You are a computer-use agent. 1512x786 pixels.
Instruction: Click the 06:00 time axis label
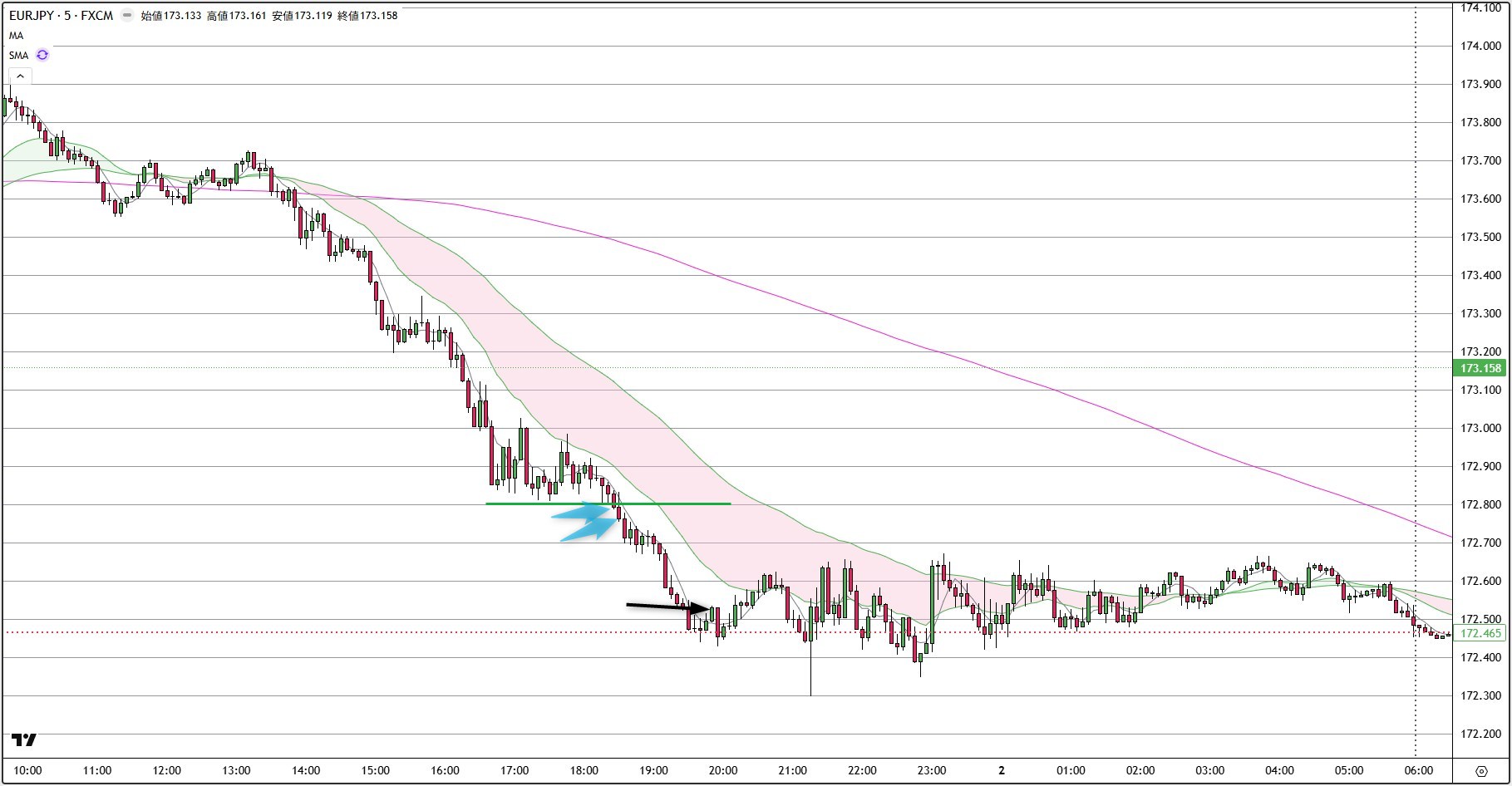coord(1418,770)
